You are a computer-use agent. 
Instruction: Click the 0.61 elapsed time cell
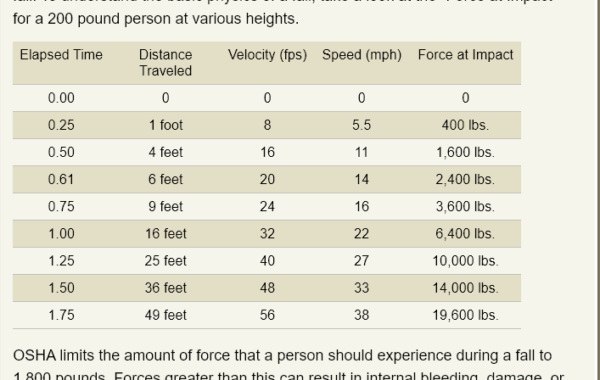pos(61,179)
